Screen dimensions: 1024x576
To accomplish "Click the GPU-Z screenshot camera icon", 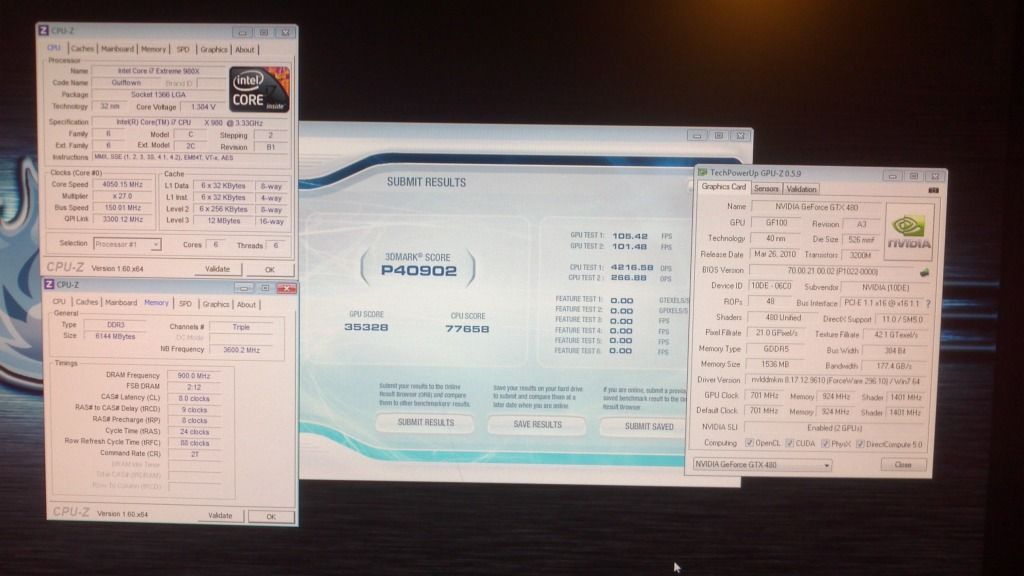I will [933, 190].
